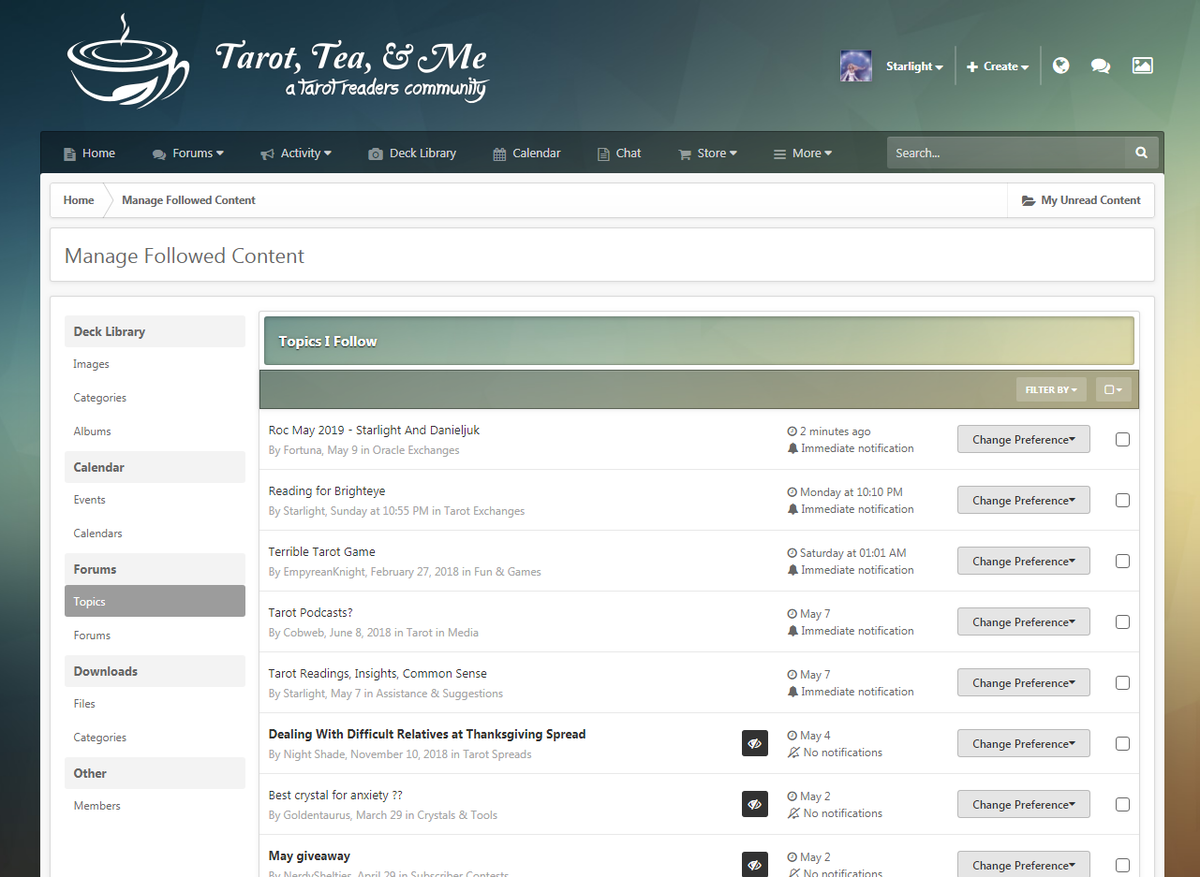Click the gallery image icon in header

point(1142,66)
